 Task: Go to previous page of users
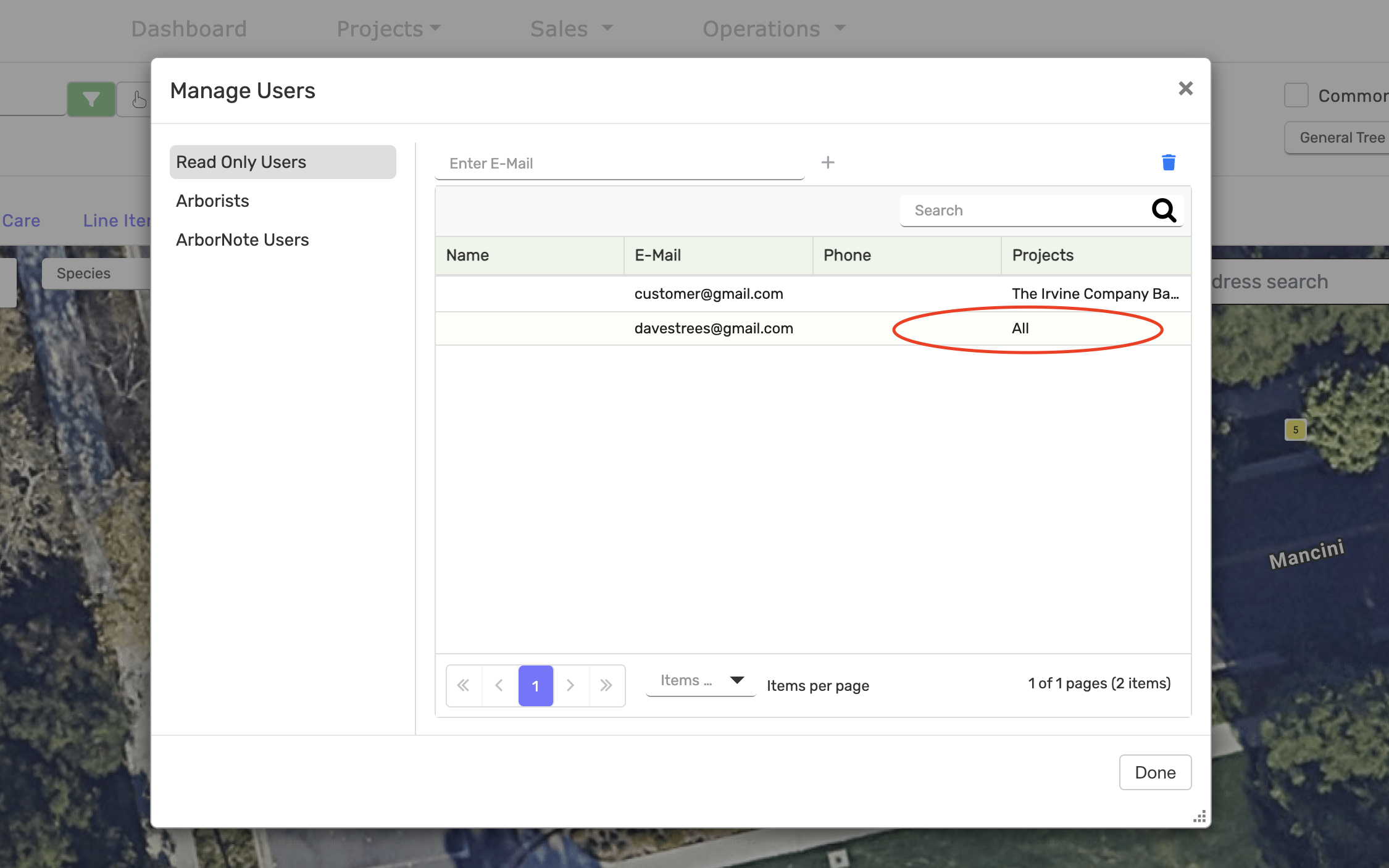499,685
